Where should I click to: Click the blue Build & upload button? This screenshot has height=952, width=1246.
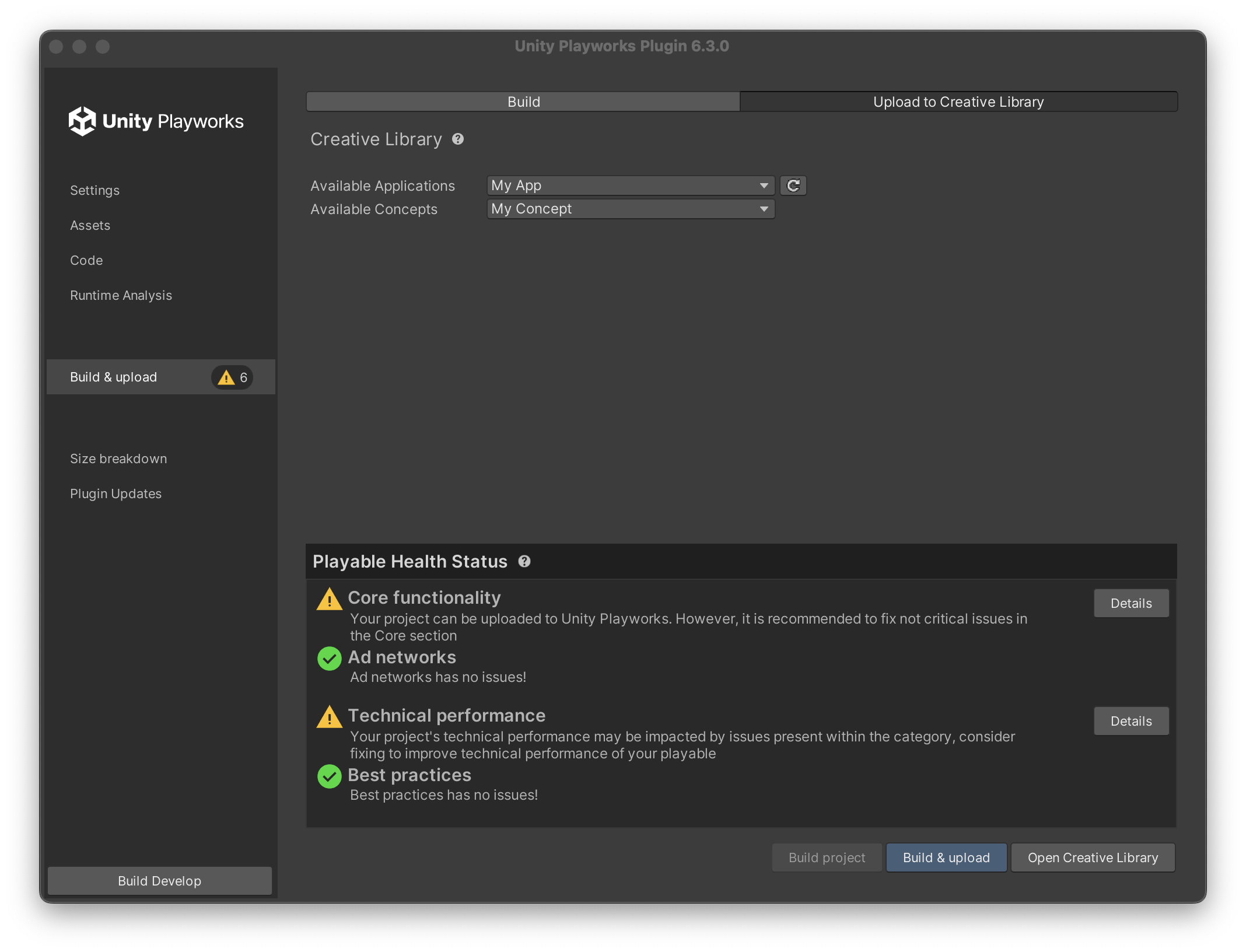click(x=946, y=857)
